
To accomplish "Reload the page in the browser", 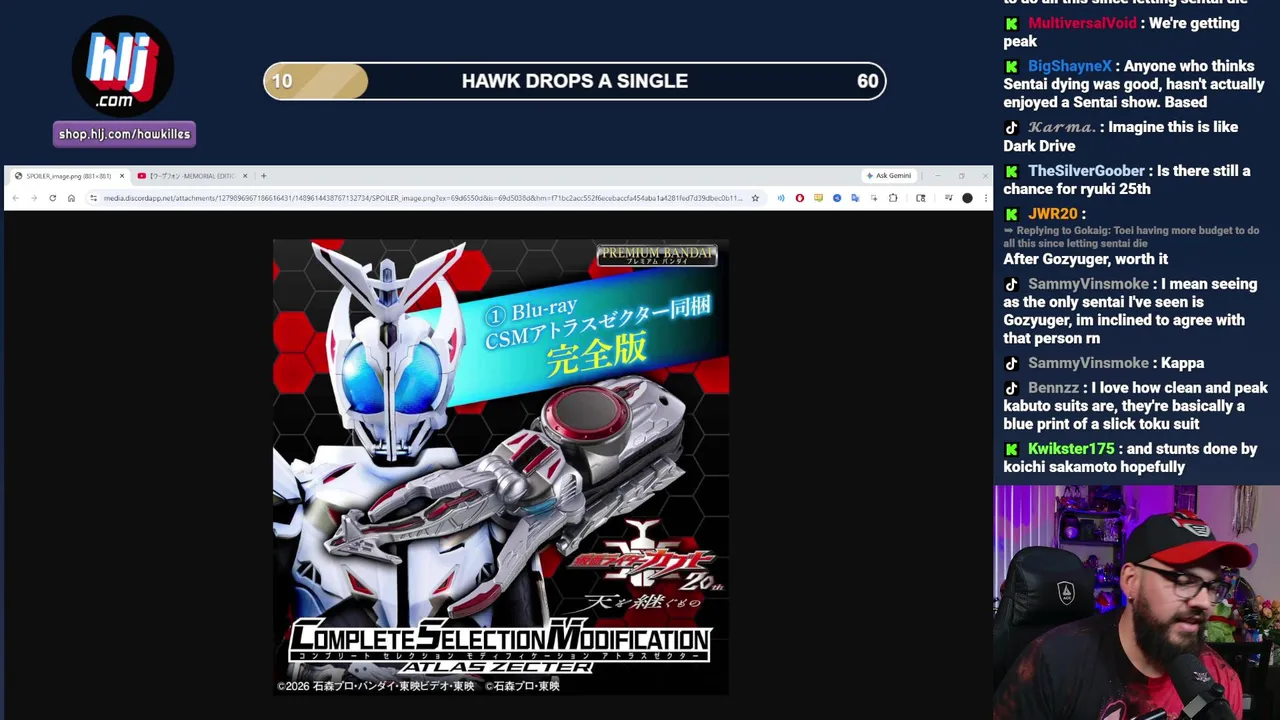I will (52, 198).
